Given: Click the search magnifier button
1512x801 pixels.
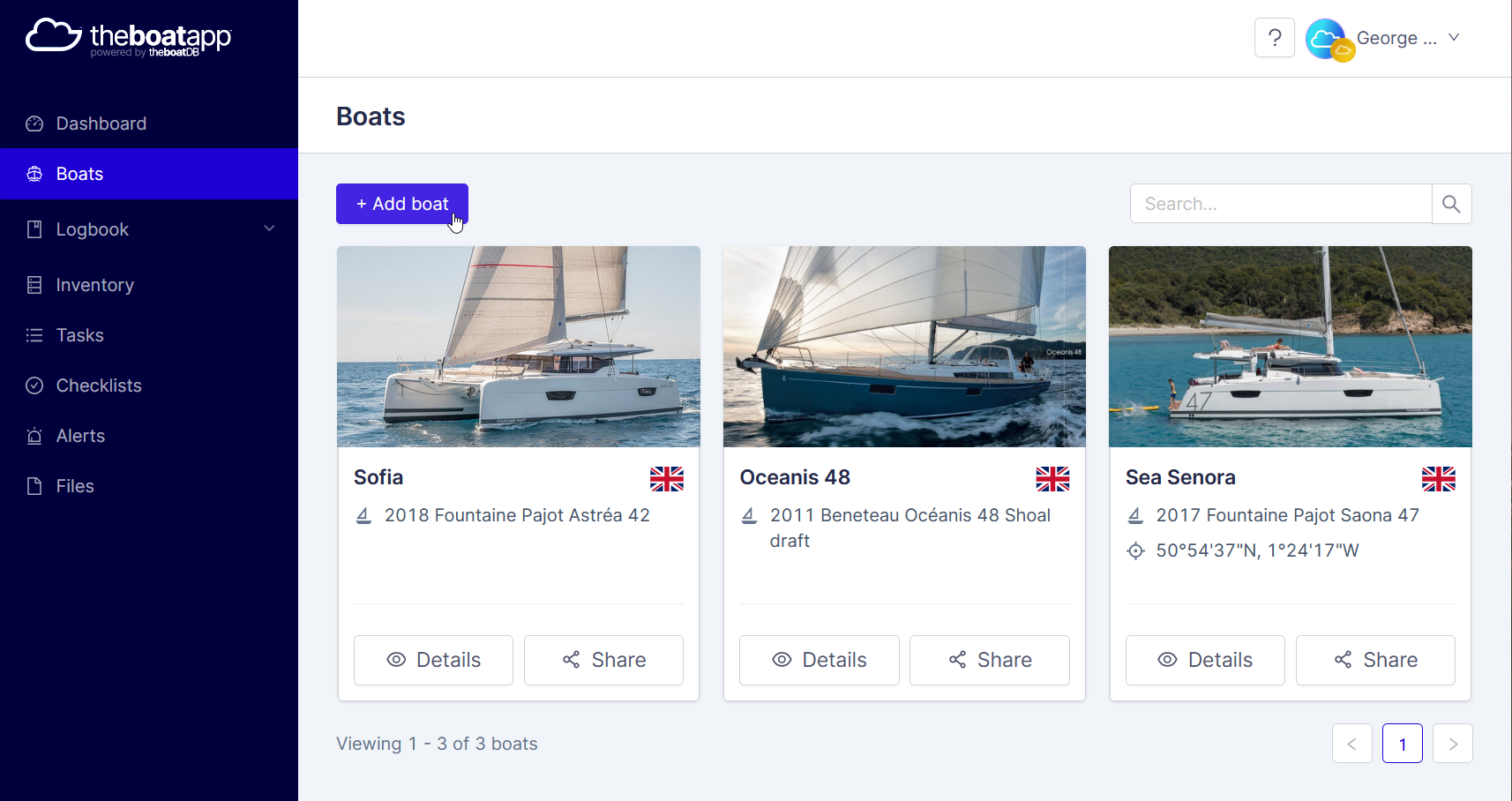Looking at the screenshot, I should 1451,204.
